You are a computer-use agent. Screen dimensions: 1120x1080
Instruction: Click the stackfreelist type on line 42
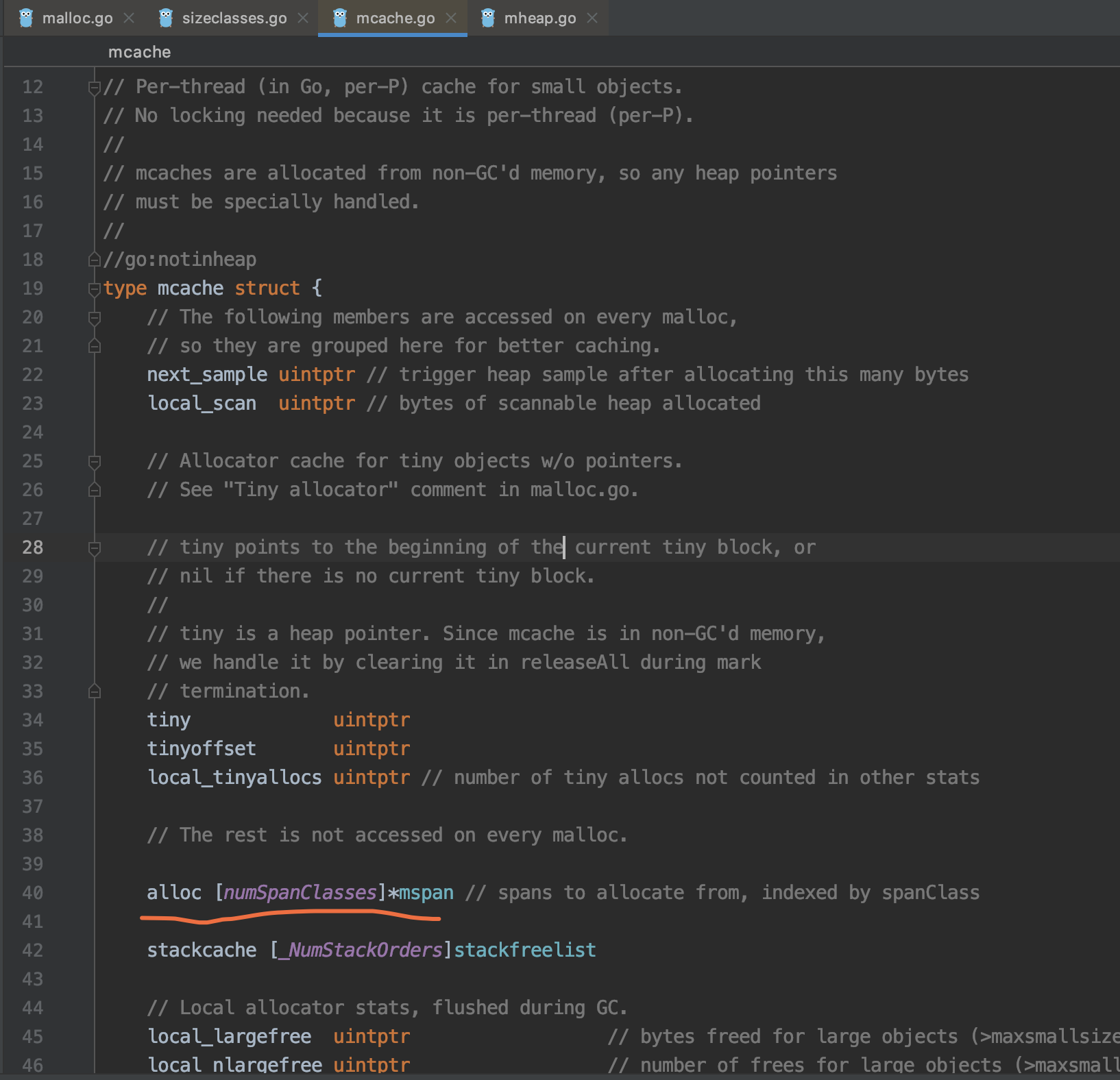(524, 950)
